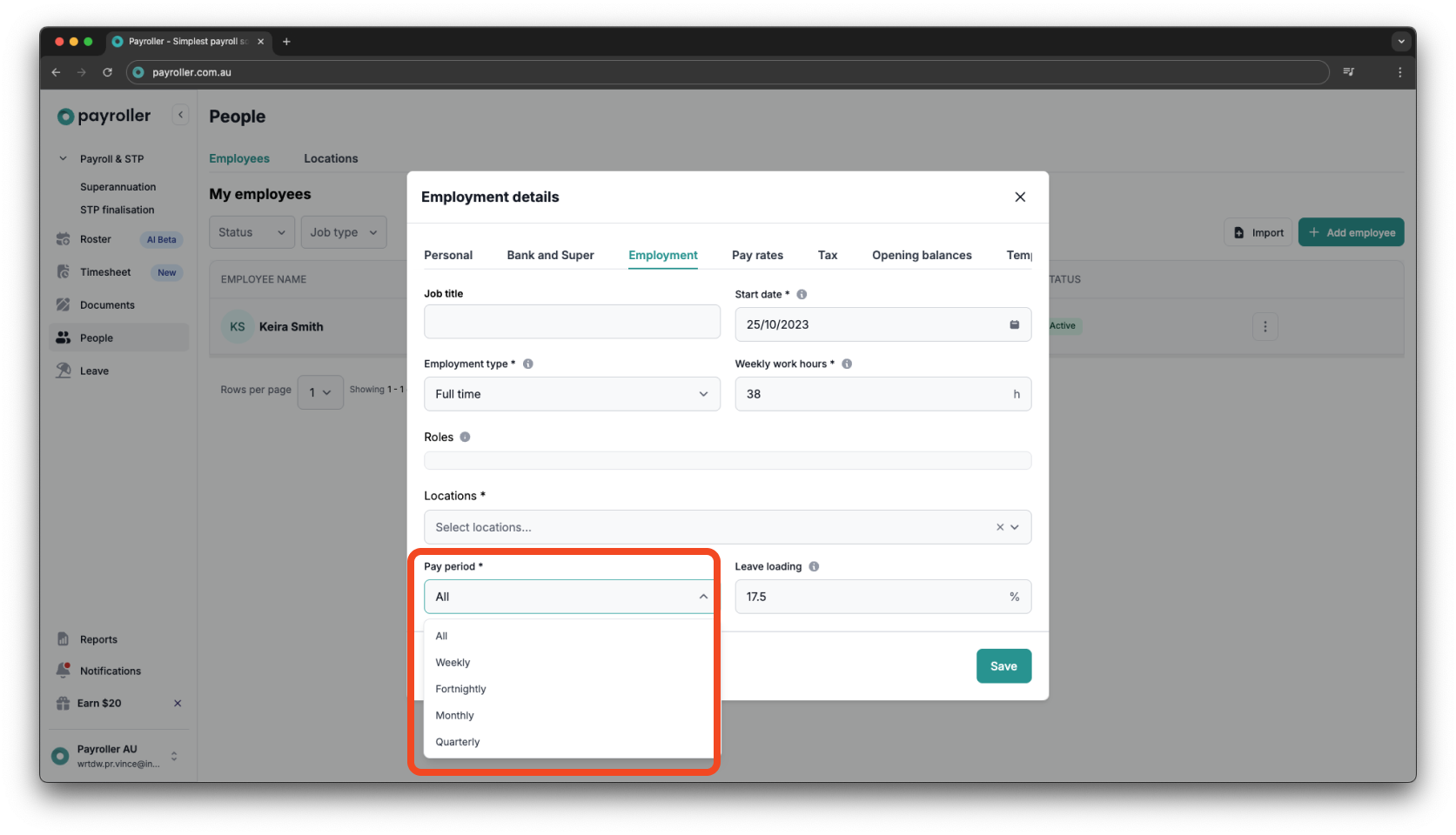The height and width of the screenshot is (835, 1456).
Task: Select Fortnightly from the Pay period list
Action: (460, 688)
